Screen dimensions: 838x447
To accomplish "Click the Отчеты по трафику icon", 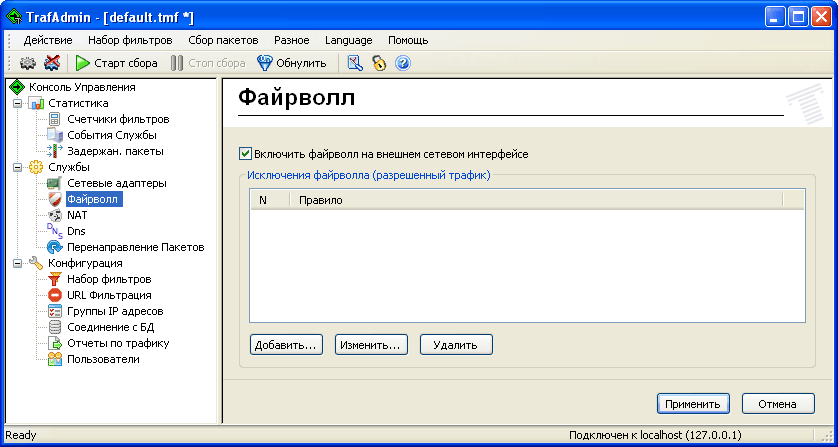I will click(x=55, y=343).
